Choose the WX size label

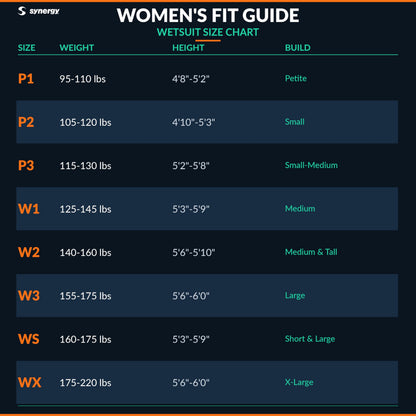[30, 382]
